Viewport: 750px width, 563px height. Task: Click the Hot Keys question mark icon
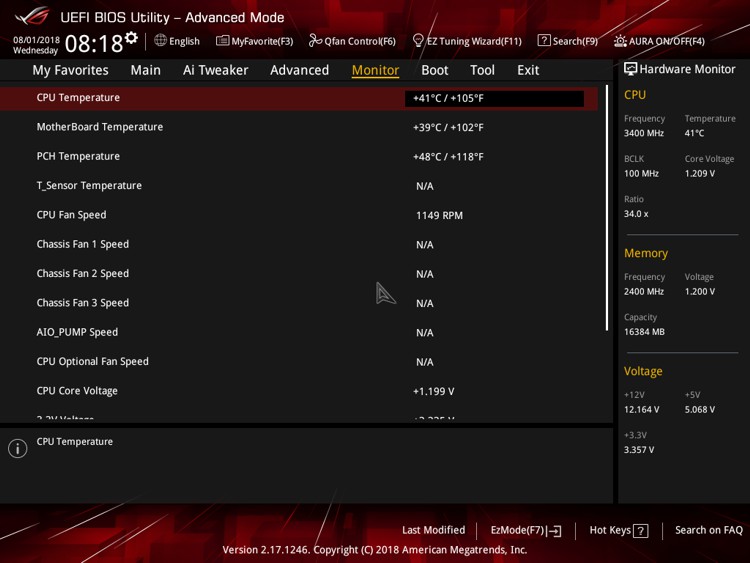pos(641,531)
